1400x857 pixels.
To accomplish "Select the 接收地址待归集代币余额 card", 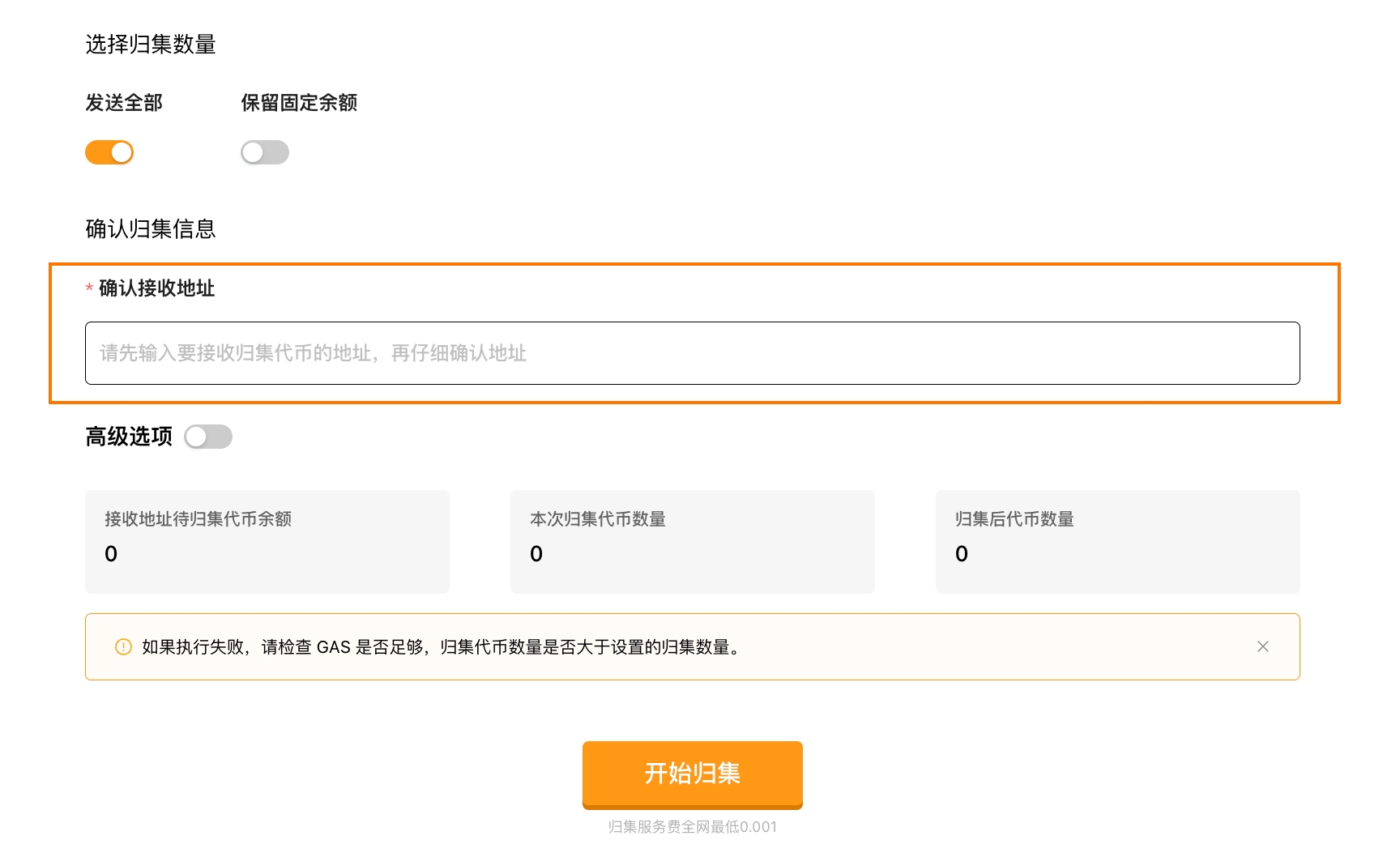I will (267, 541).
